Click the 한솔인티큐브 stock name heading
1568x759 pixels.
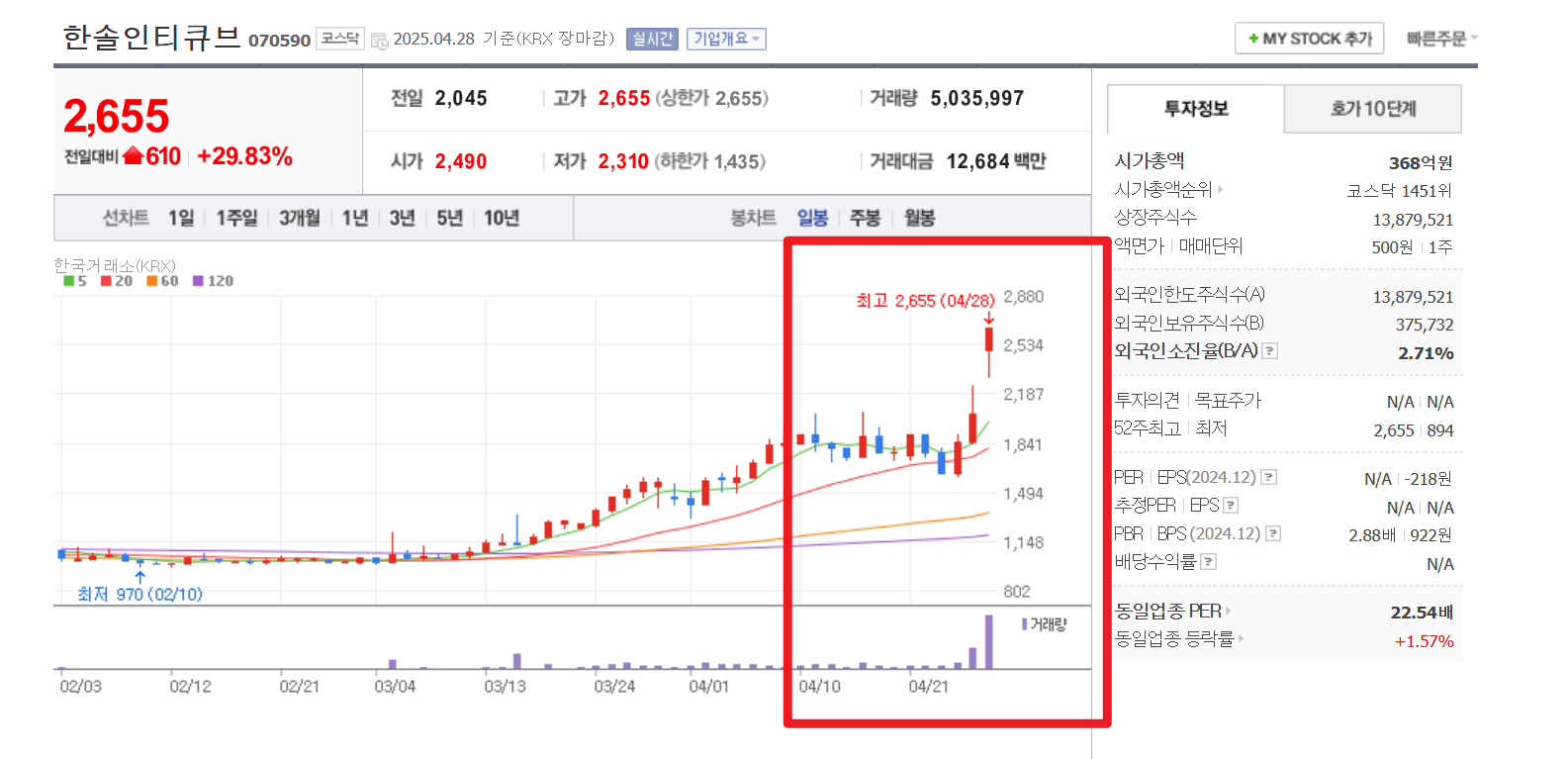[151, 38]
